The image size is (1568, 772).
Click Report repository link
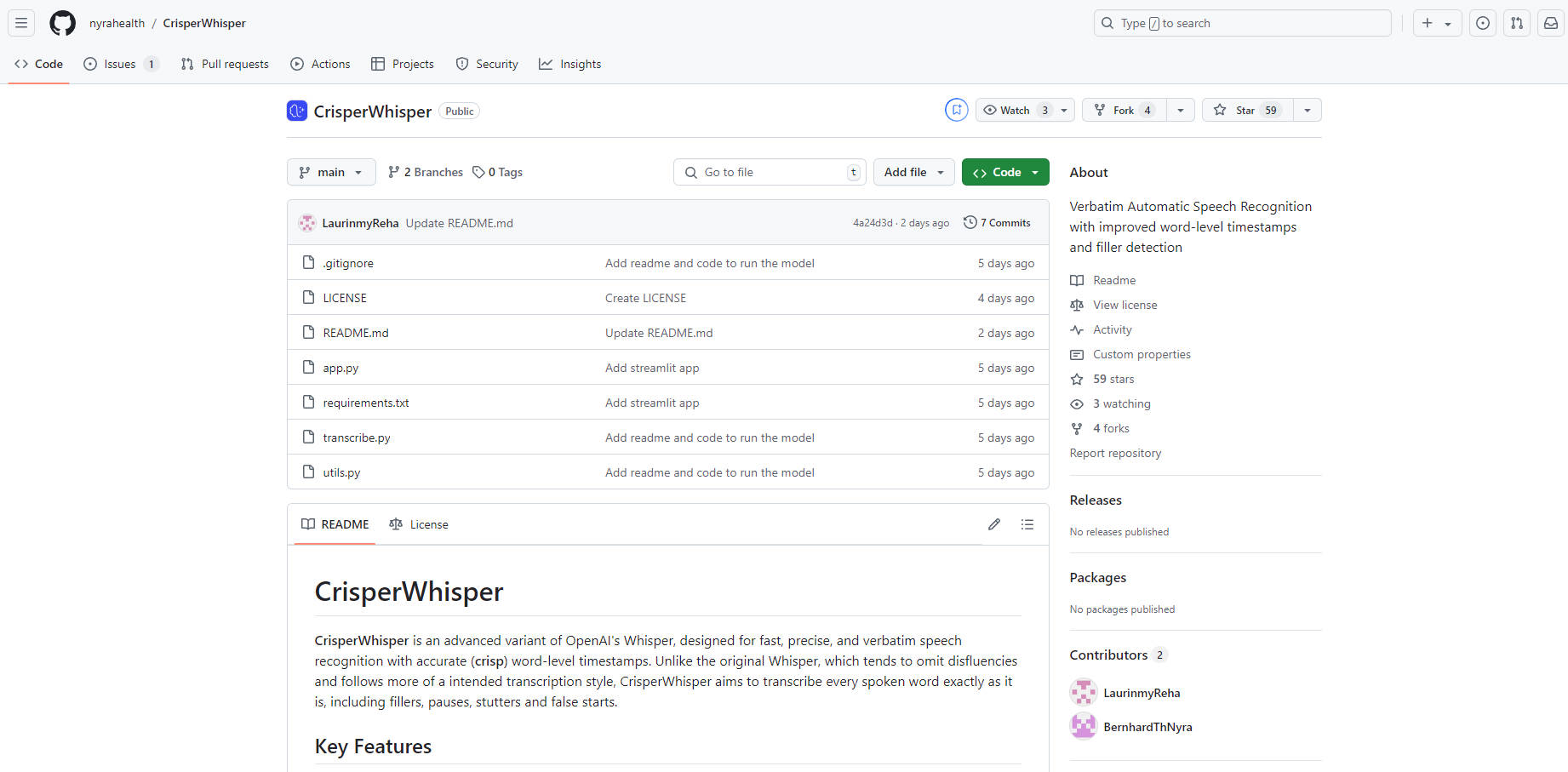pyautogui.click(x=1115, y=453)
